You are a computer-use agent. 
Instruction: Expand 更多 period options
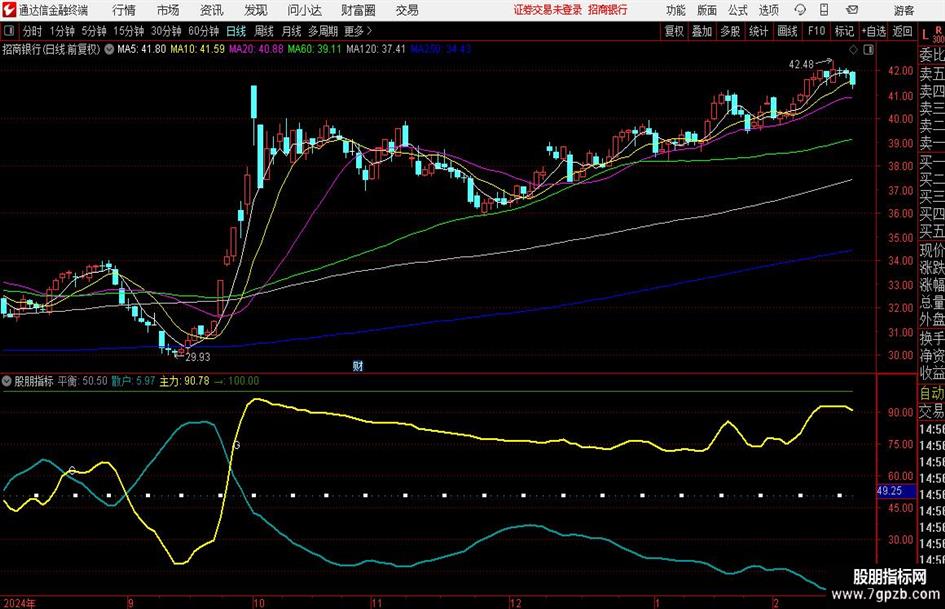pos(358,31)
